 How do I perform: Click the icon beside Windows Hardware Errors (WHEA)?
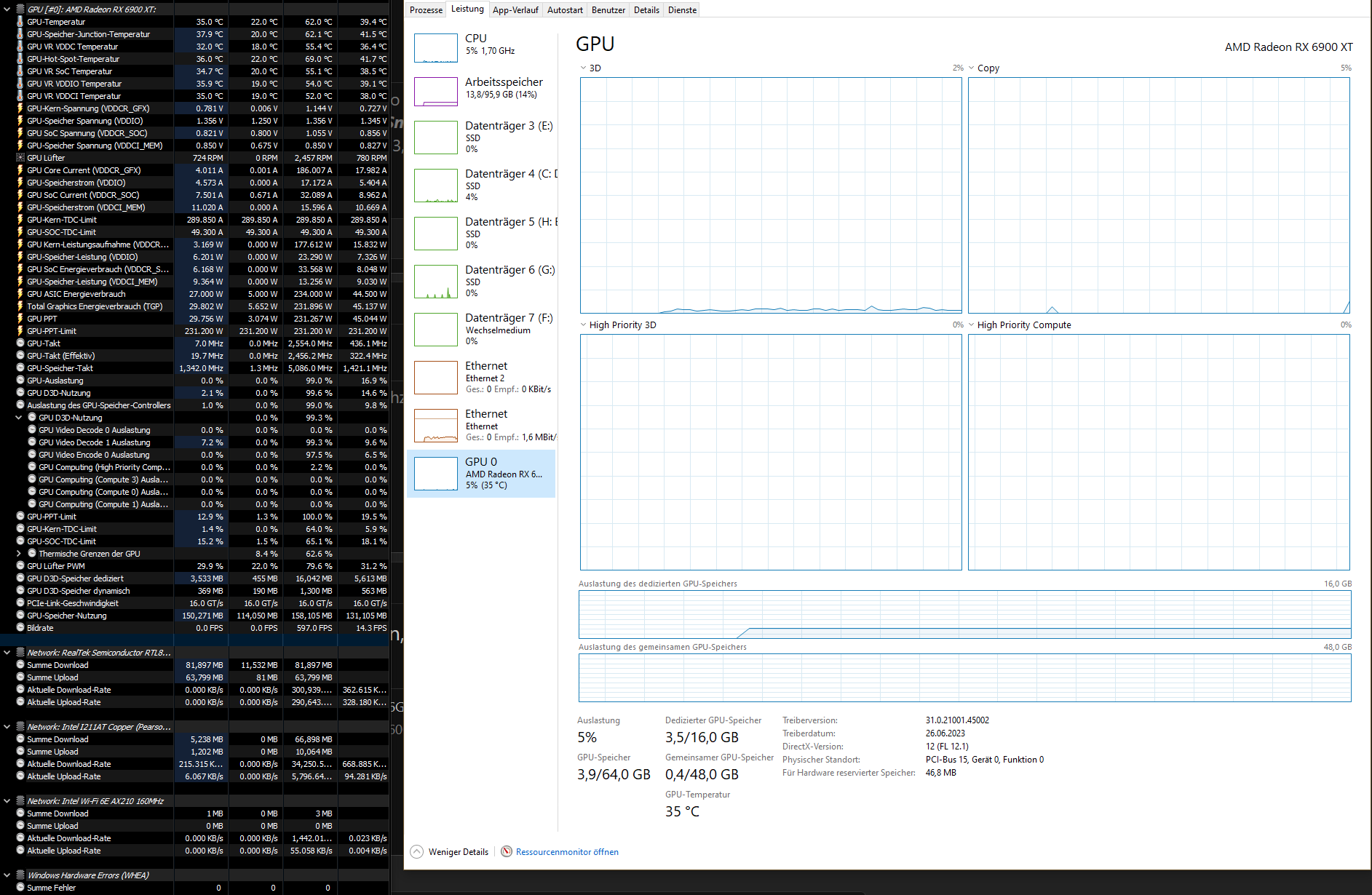[20, 875]
